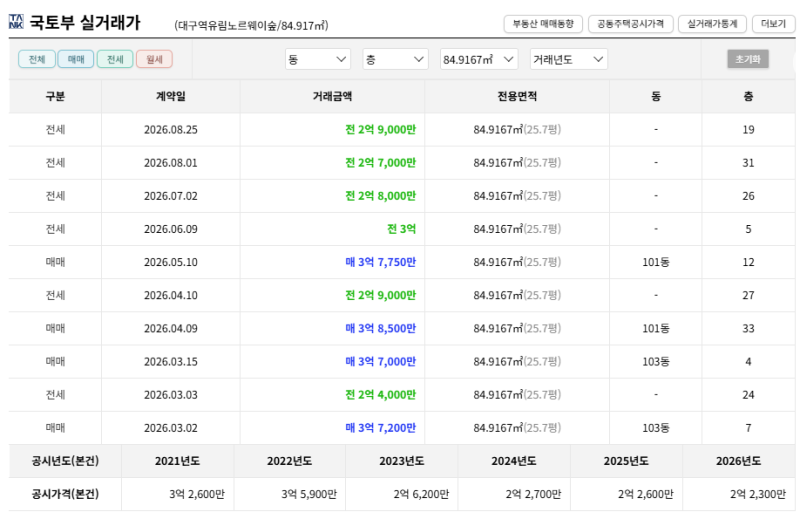Image resolution: width=800 pixels, height=519 pixels.
Task: Click floor value 24
Action: [748, 395]
